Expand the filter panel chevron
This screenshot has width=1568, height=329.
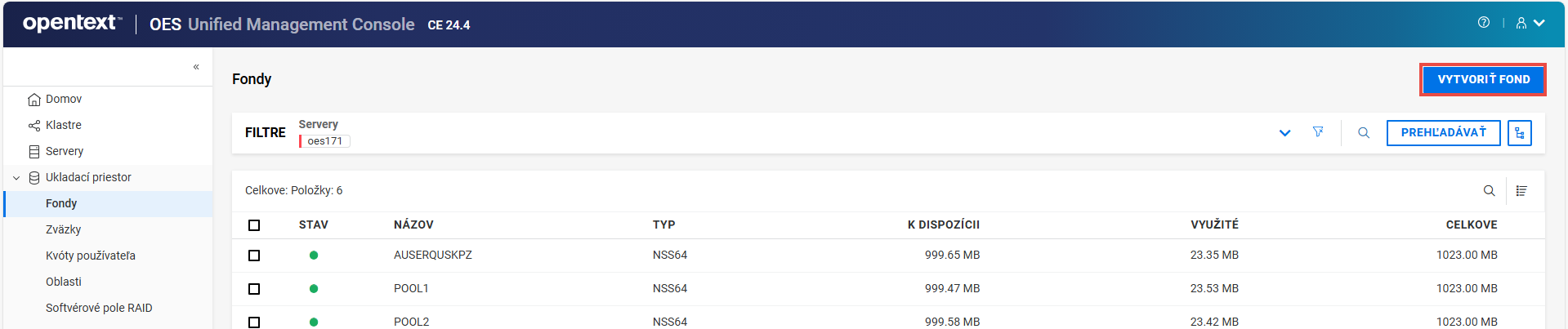pos(1284,133)
